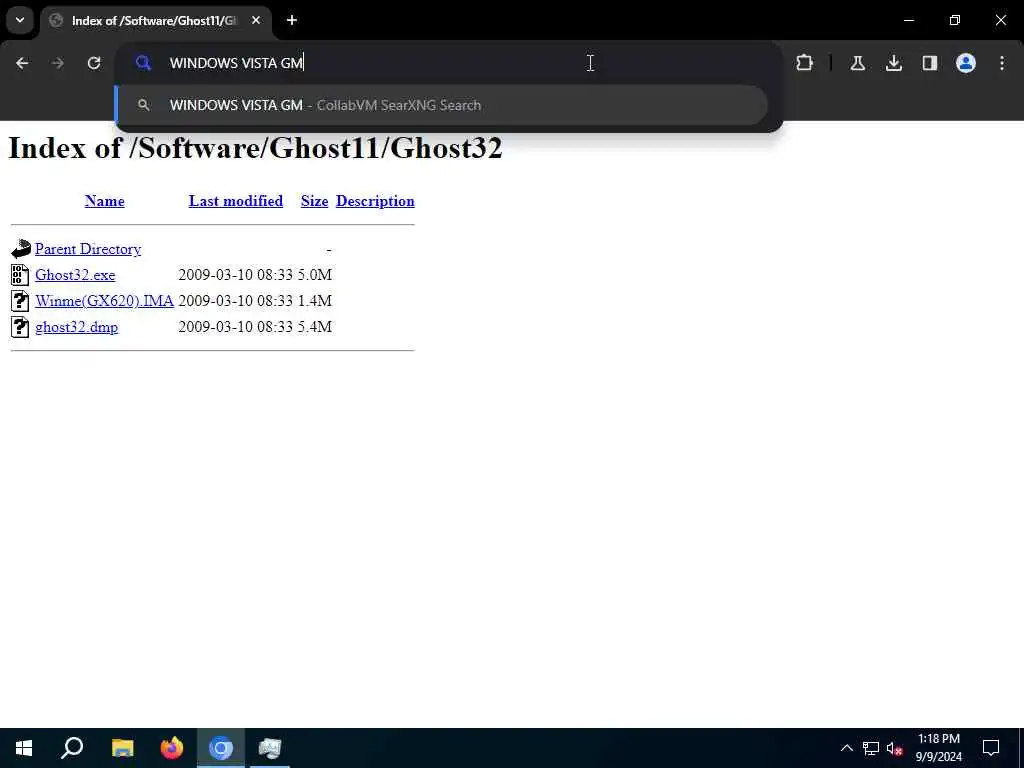Viewport: 1024px width, 768px height.
Task: Click the back-arrow icon beside Parent Directory
Action: click(21, 249)
